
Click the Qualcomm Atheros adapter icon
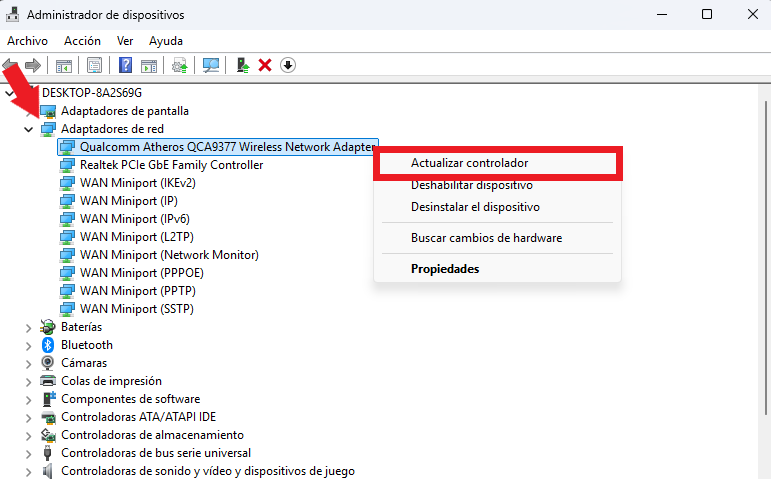click(x=67, y=147)
